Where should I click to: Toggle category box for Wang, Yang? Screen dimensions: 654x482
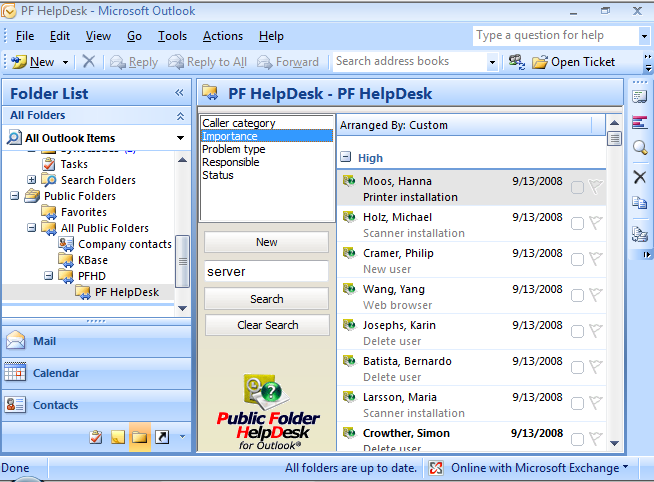tap(577, 296)
